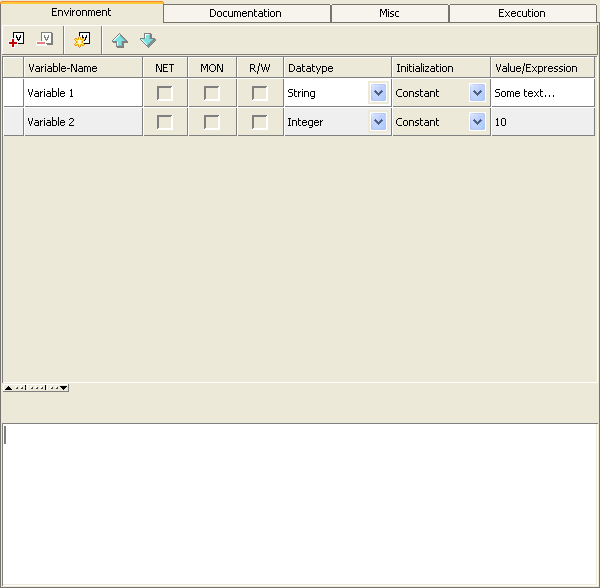
Task: Move variable down with the down arrow
Action: pos(148,41)
